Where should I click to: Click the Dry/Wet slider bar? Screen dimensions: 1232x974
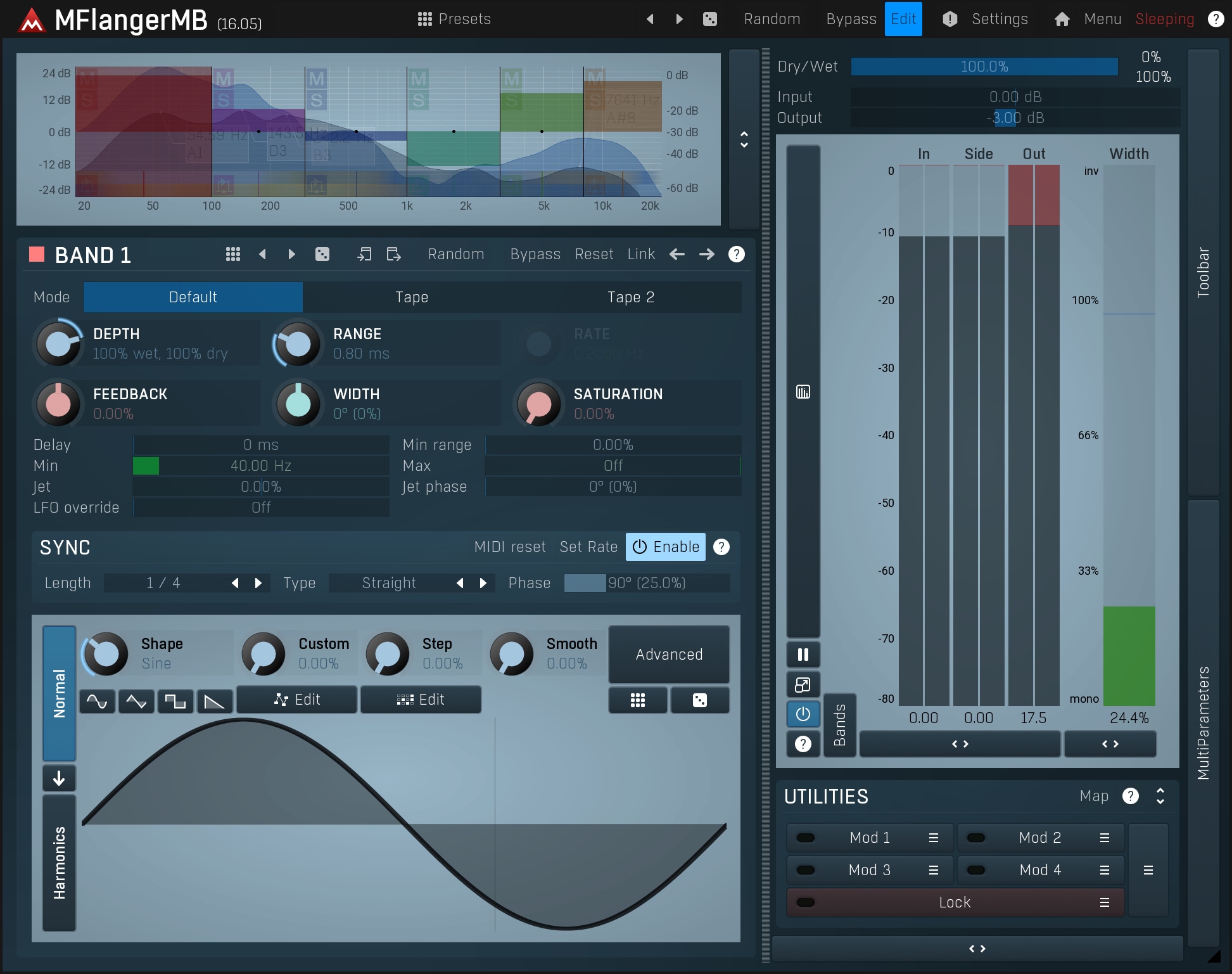click(984, 67)
